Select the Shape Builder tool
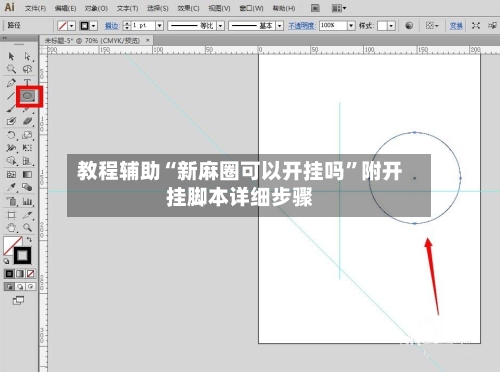The width and height of the screenshot is (500, 372). pyautogui.click(x=11, y=161)
